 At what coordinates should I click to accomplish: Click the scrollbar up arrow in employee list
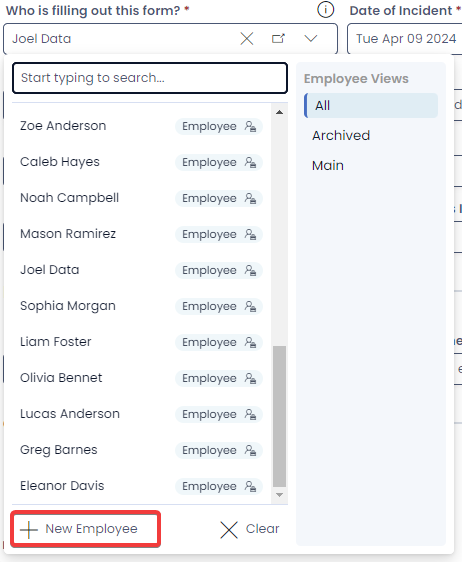coord(280,112)
